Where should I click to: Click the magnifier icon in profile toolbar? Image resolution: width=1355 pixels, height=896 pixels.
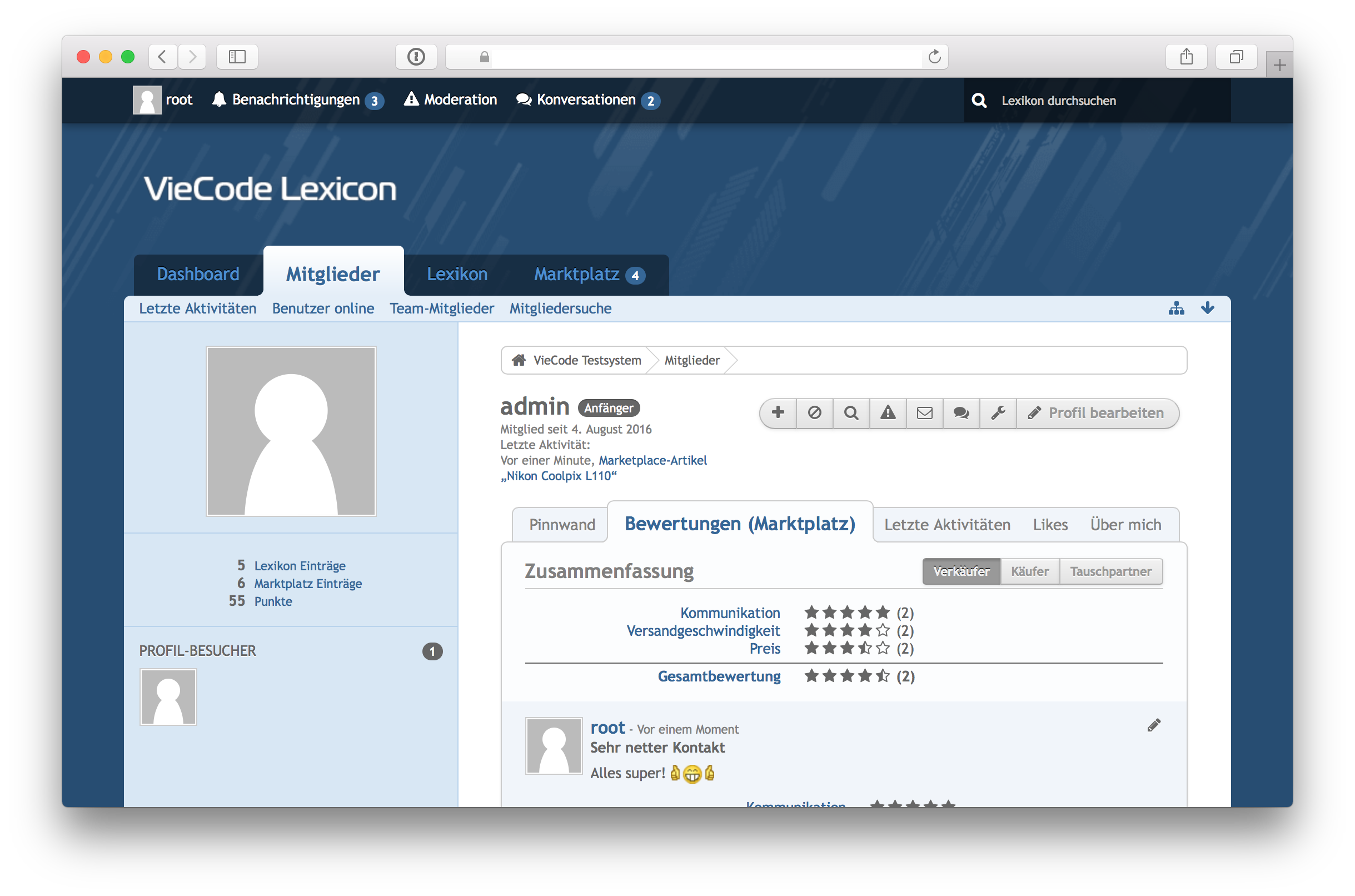(x=851, y=412)
